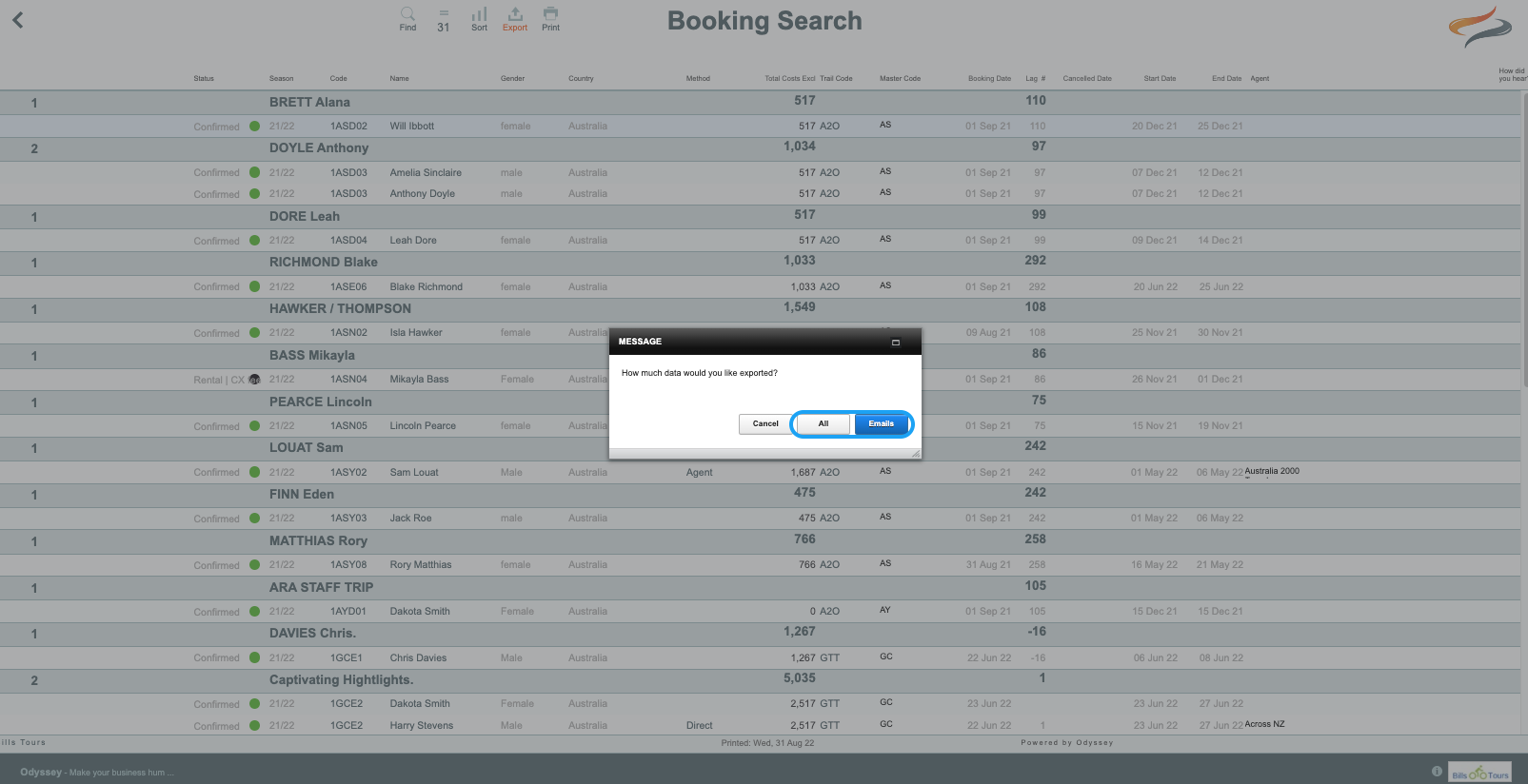Image resolution: width=1528 pixels, height=784 pixels.
Task: Click the MESSAGE dialog title bar
Action: 765,342
